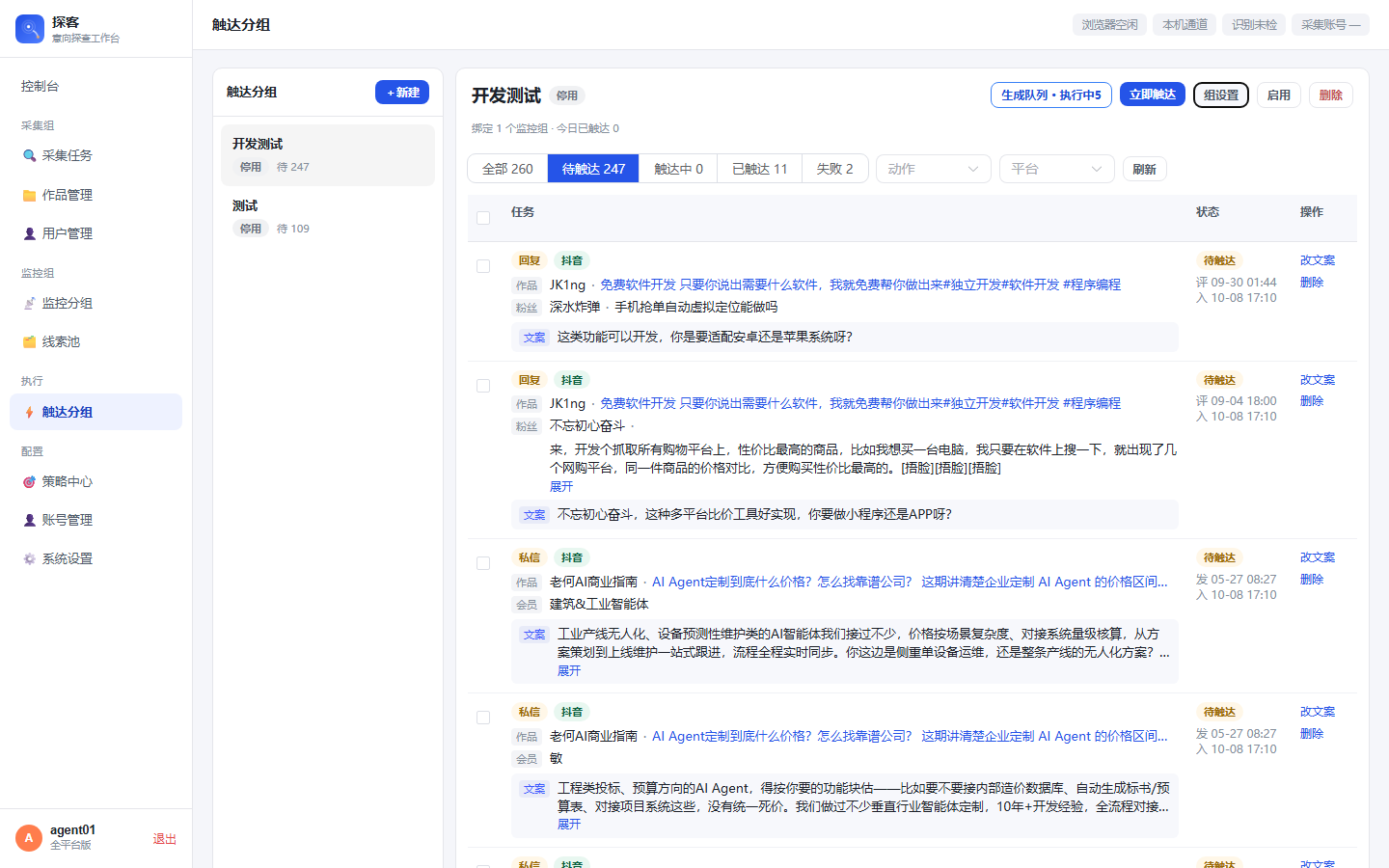Open AI Agent work link for member 敏
Viewport: 1389px width, 868px height.
[910, 736]
